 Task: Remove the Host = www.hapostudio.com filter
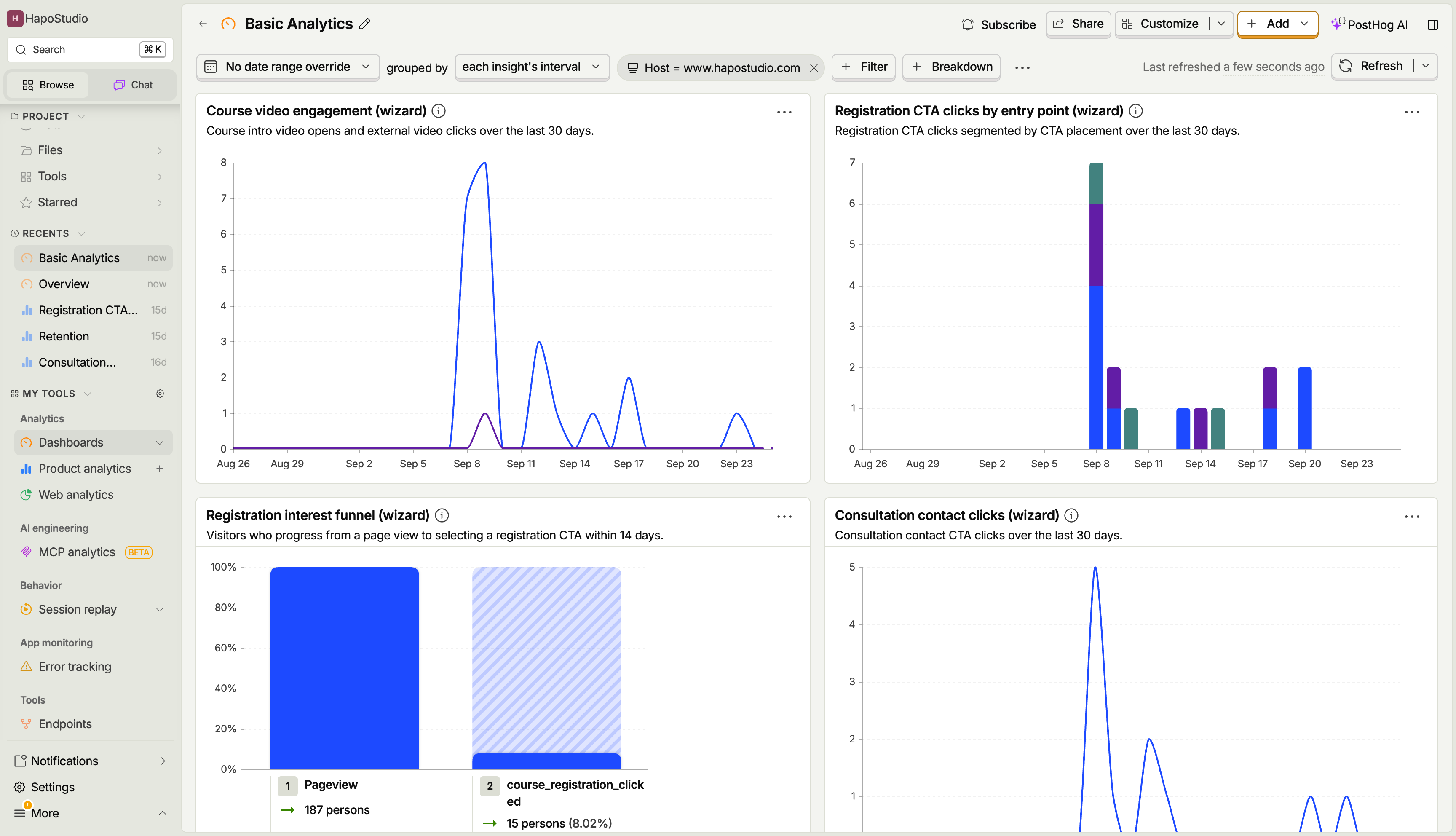814,68
